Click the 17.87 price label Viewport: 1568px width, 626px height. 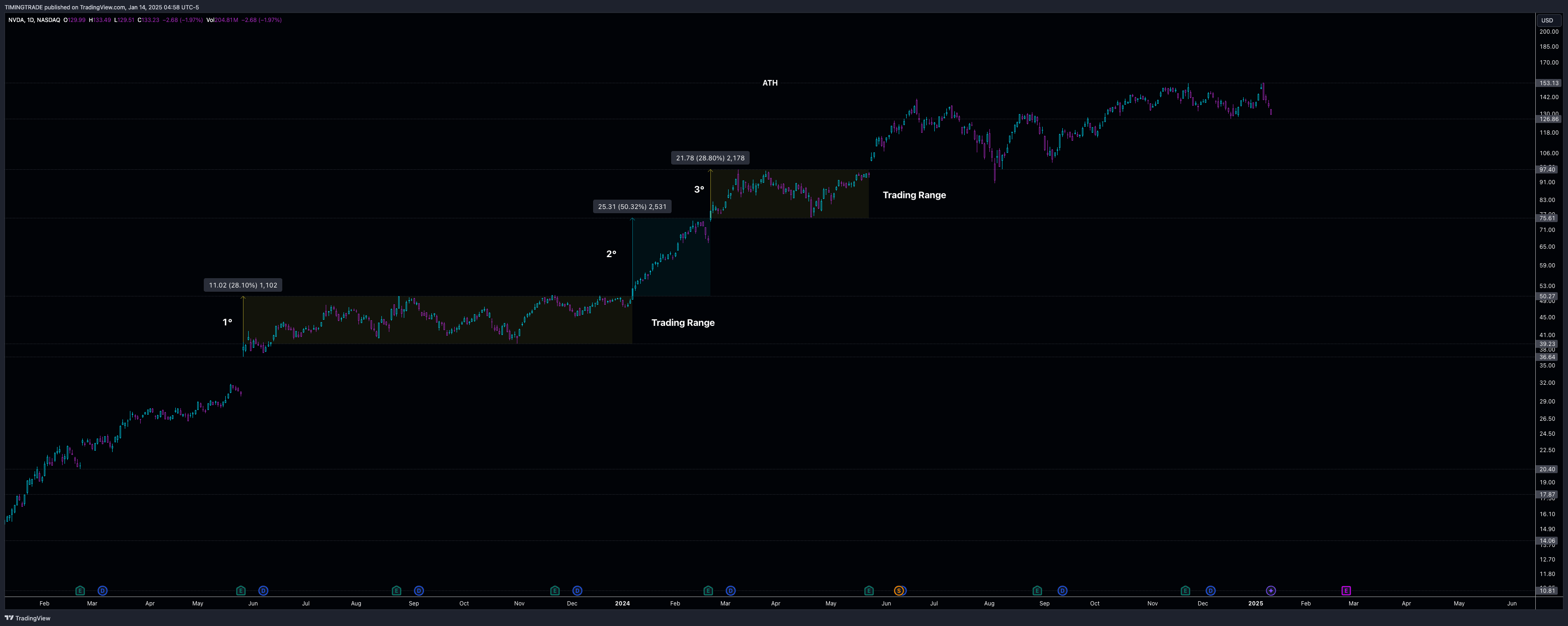point(1547,495)
